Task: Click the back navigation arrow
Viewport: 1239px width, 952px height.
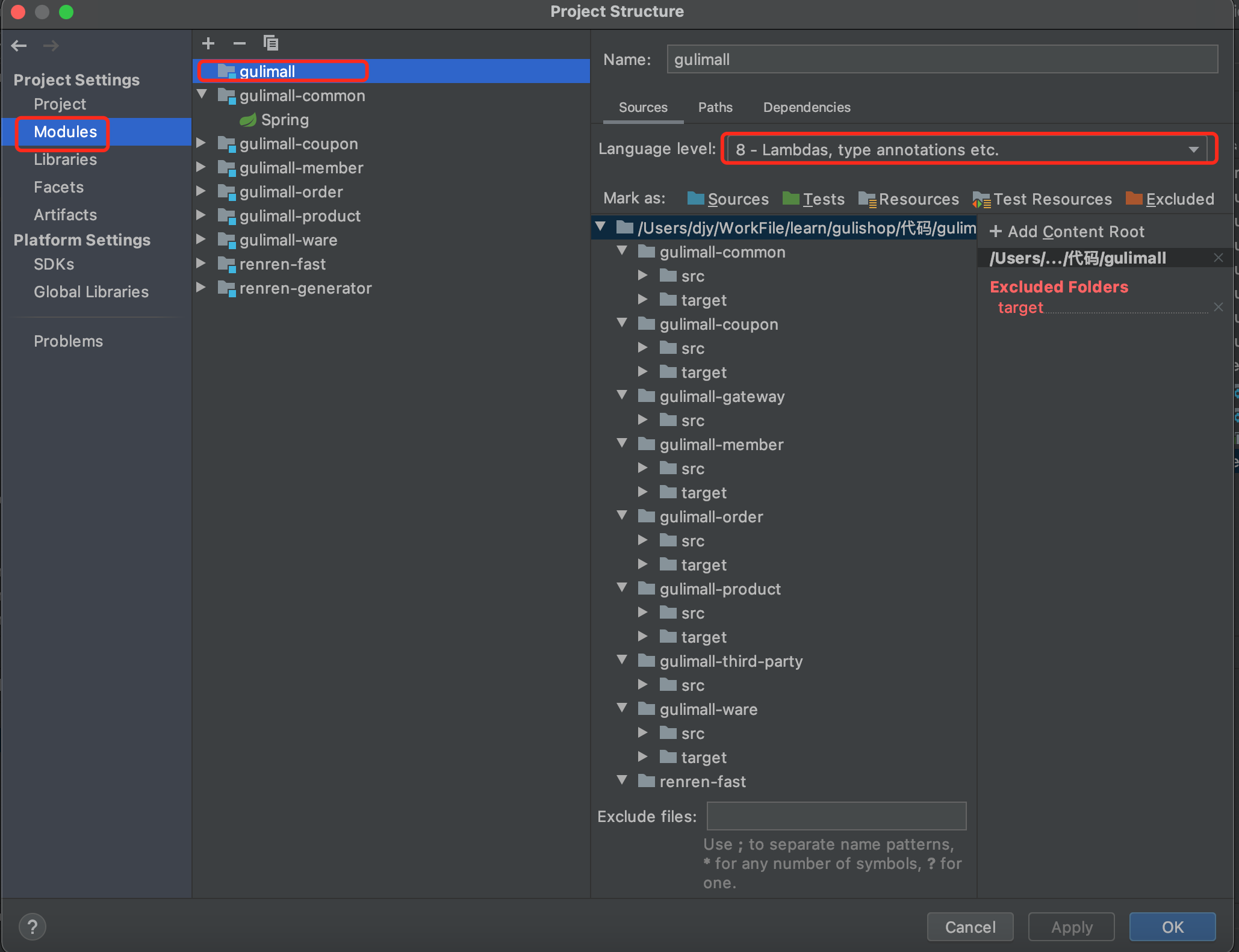Action: click(x=19, y=46)
